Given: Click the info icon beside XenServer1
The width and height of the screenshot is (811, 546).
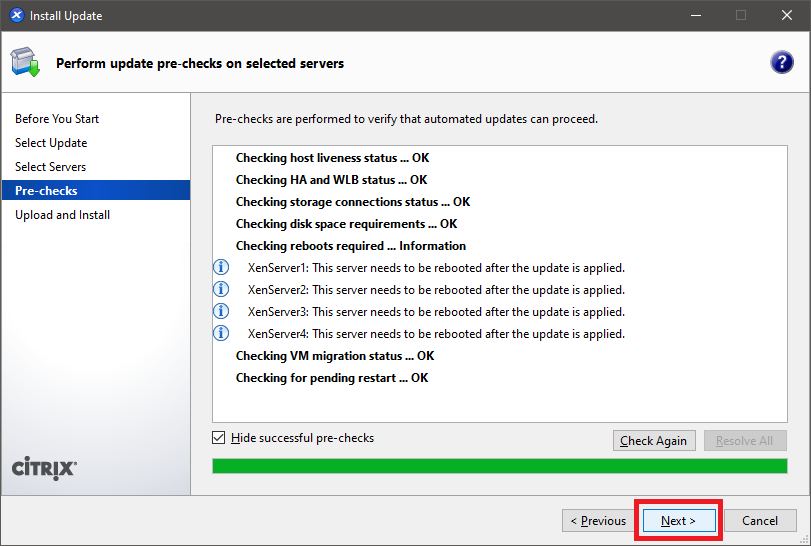Looking at the screenshot, I should coord(222,268).
